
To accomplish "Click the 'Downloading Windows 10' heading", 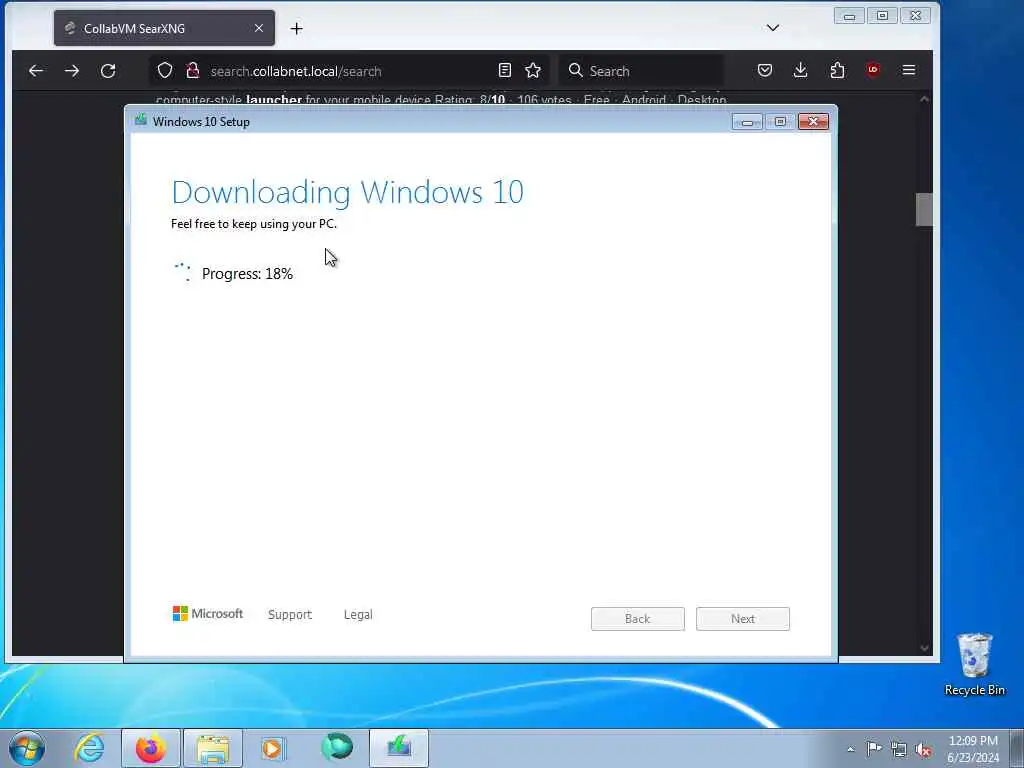I will click(x=347, y=192).
